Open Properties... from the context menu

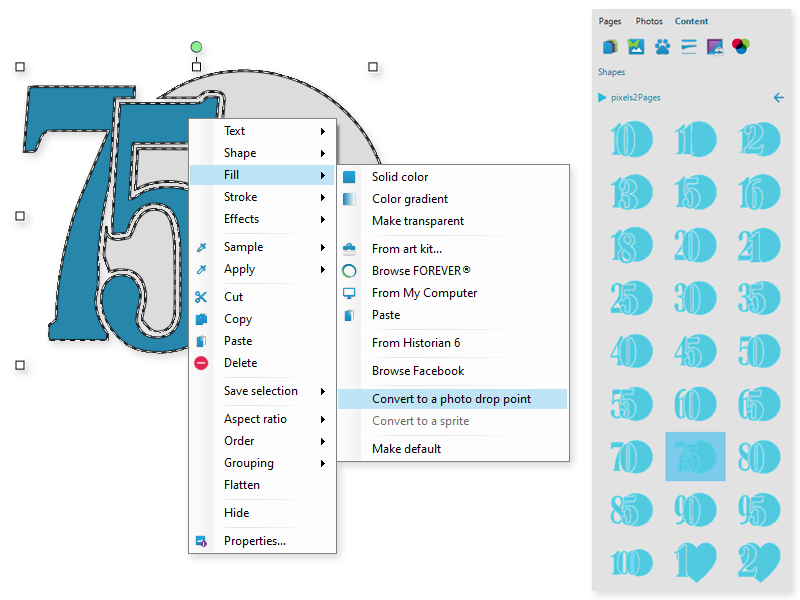[262, 541]
